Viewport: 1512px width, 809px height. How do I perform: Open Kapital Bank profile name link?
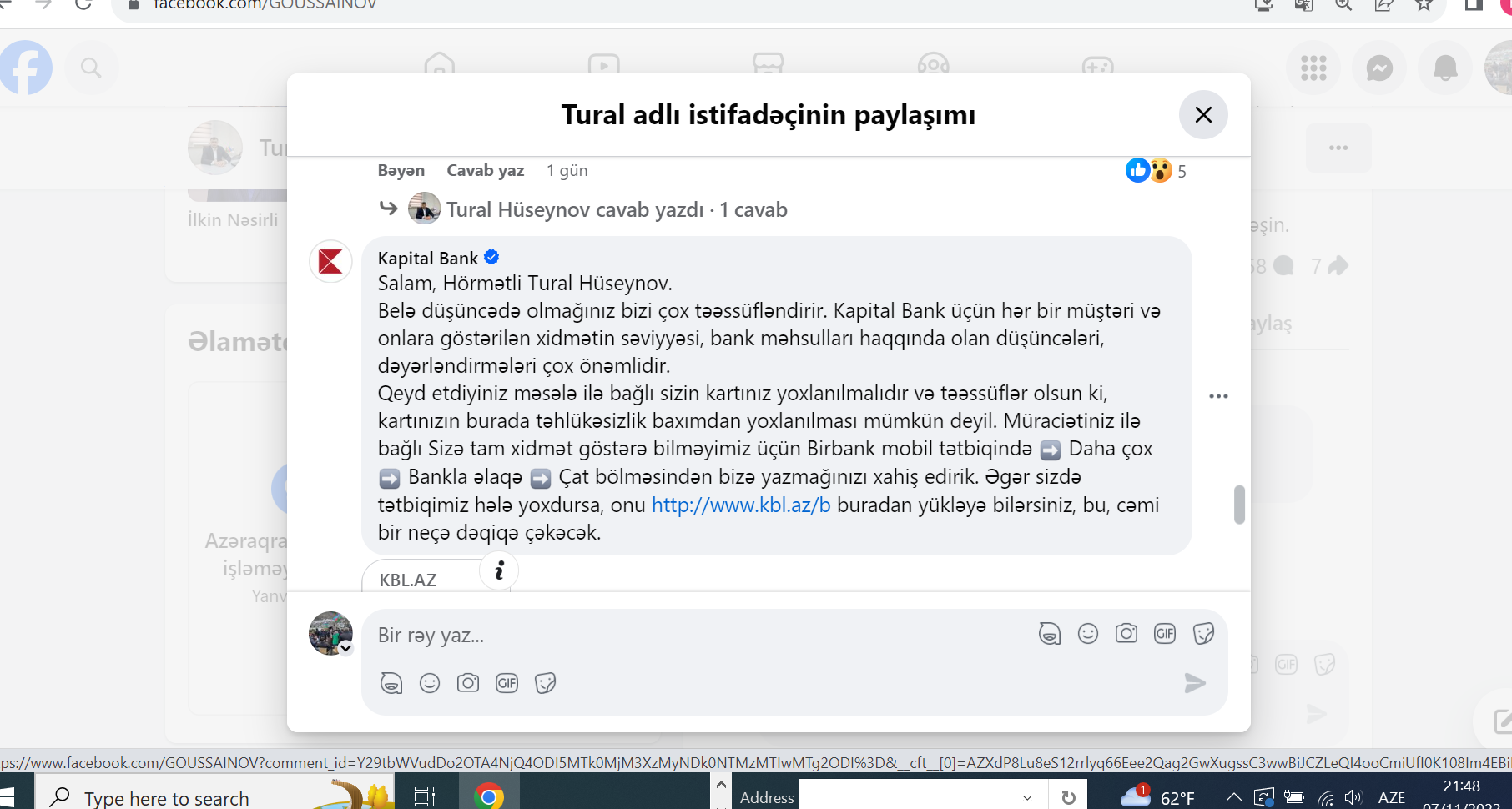pos(428,258)
